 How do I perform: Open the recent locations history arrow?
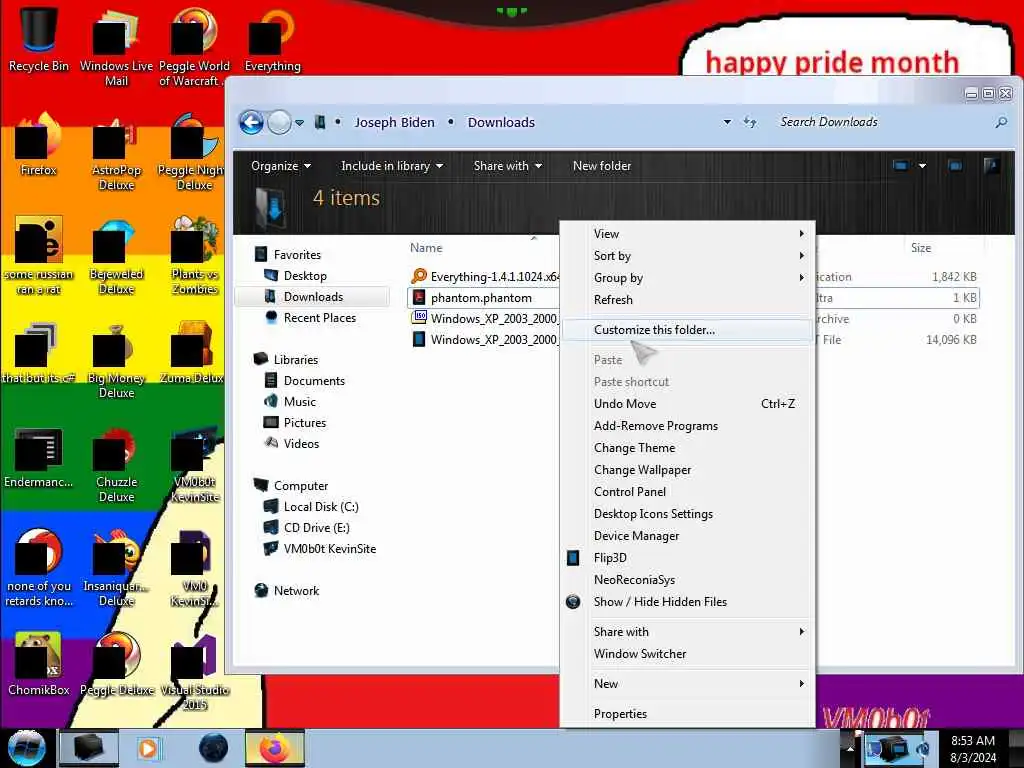[299, 122]
